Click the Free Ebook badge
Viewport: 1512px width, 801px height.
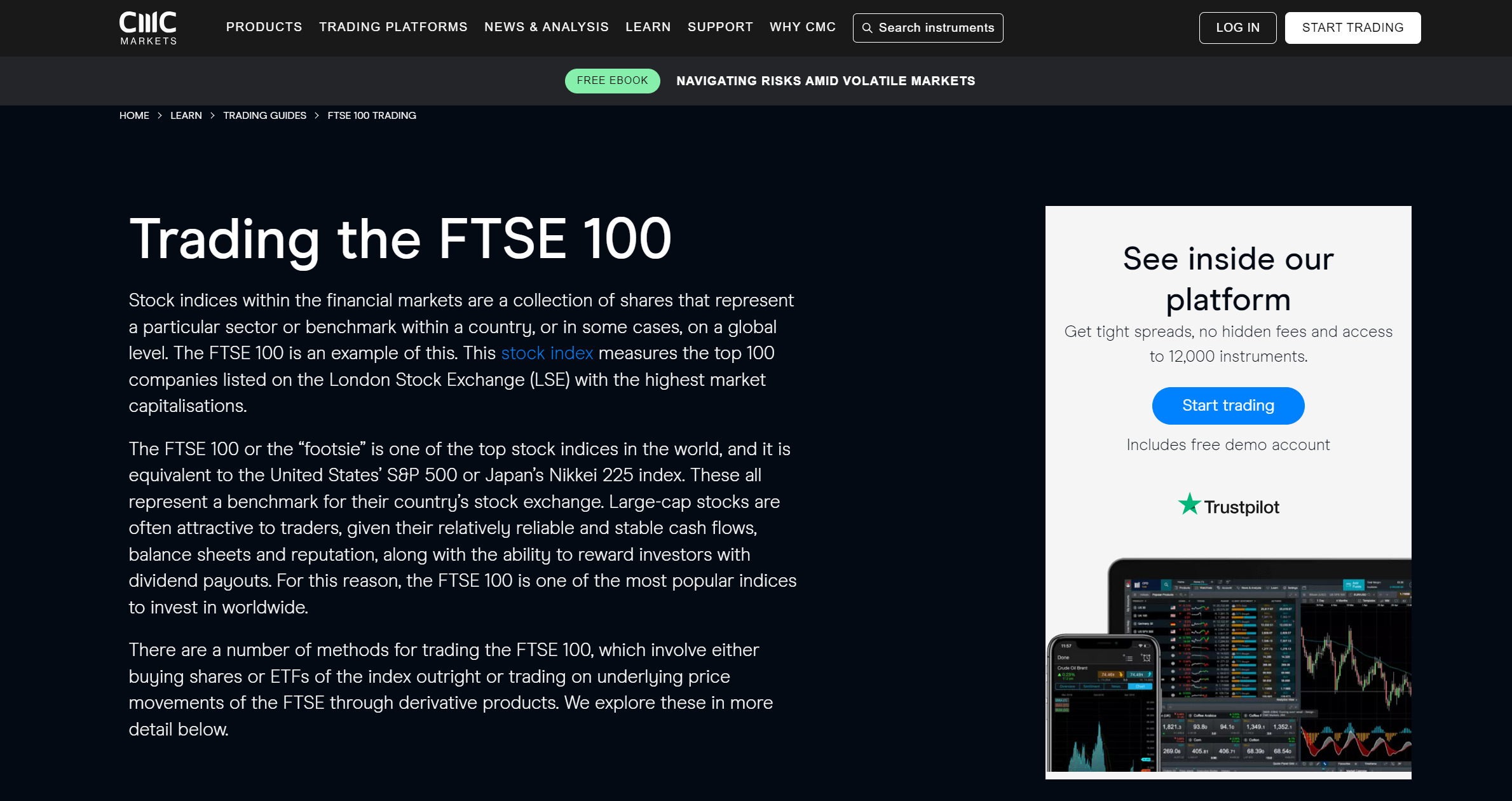[612, 81]
